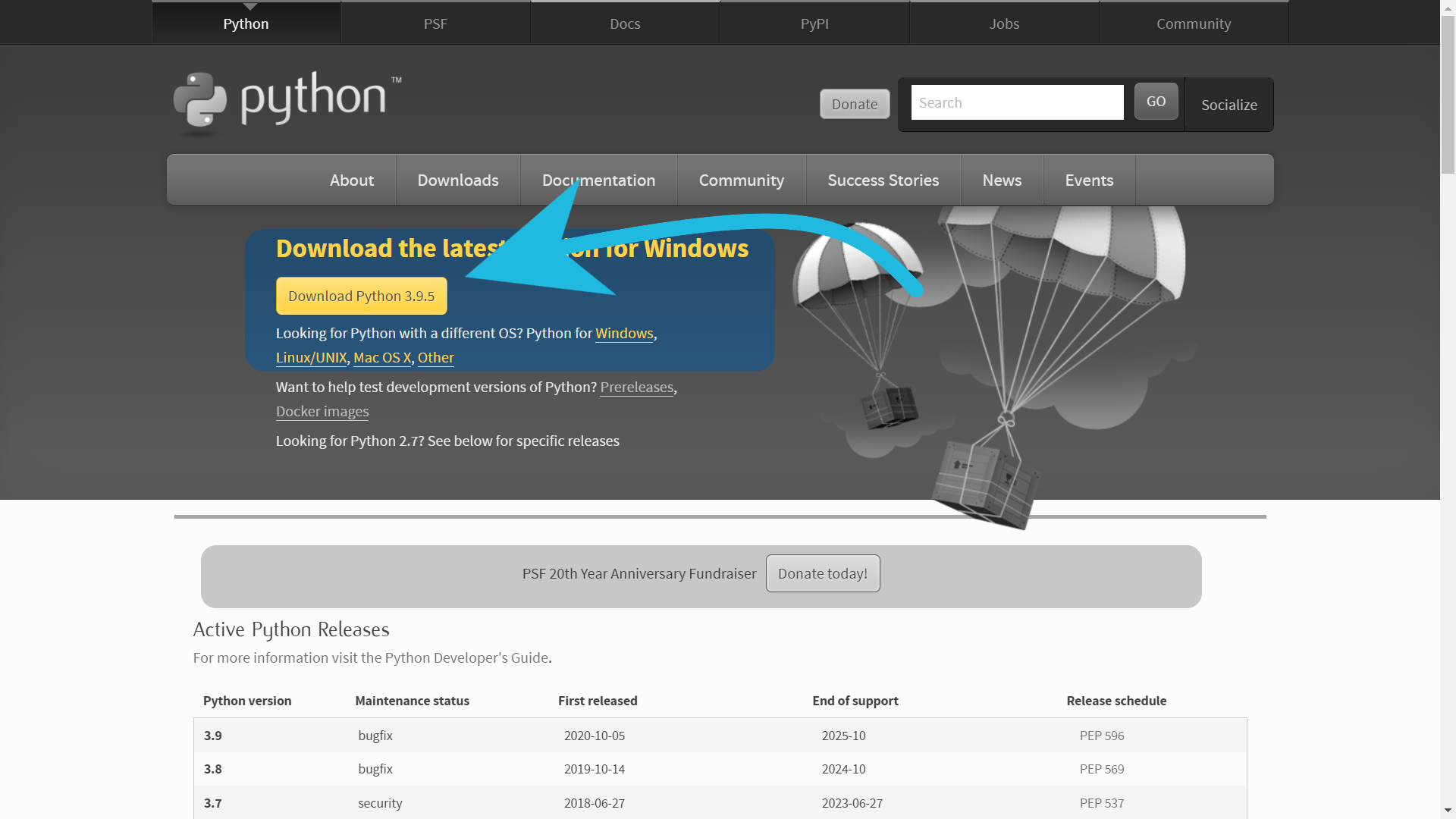Open the PEP 596 release schedule
Screen dimensions: 1456x819
point(1101,736)
